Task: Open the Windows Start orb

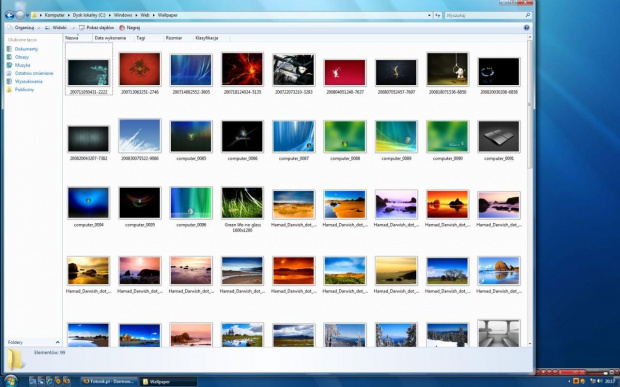Action: [11, 381]
